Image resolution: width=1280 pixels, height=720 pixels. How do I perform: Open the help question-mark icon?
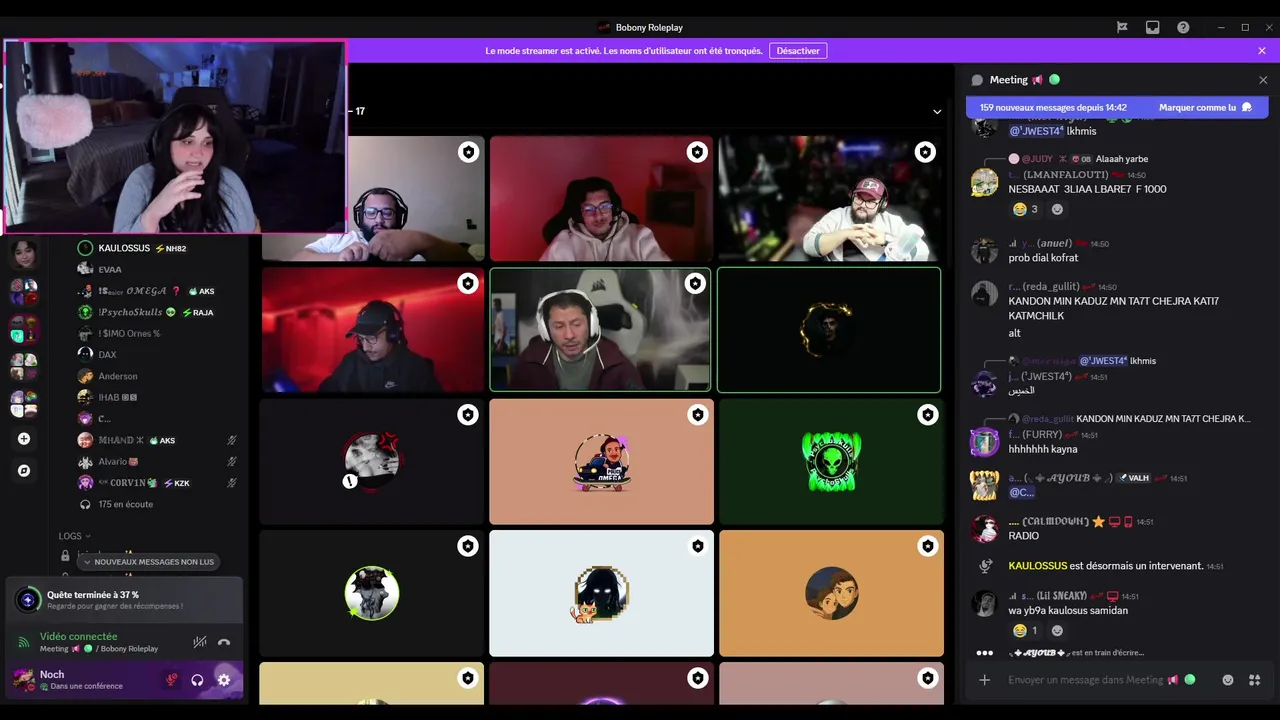coord(1183,27)
